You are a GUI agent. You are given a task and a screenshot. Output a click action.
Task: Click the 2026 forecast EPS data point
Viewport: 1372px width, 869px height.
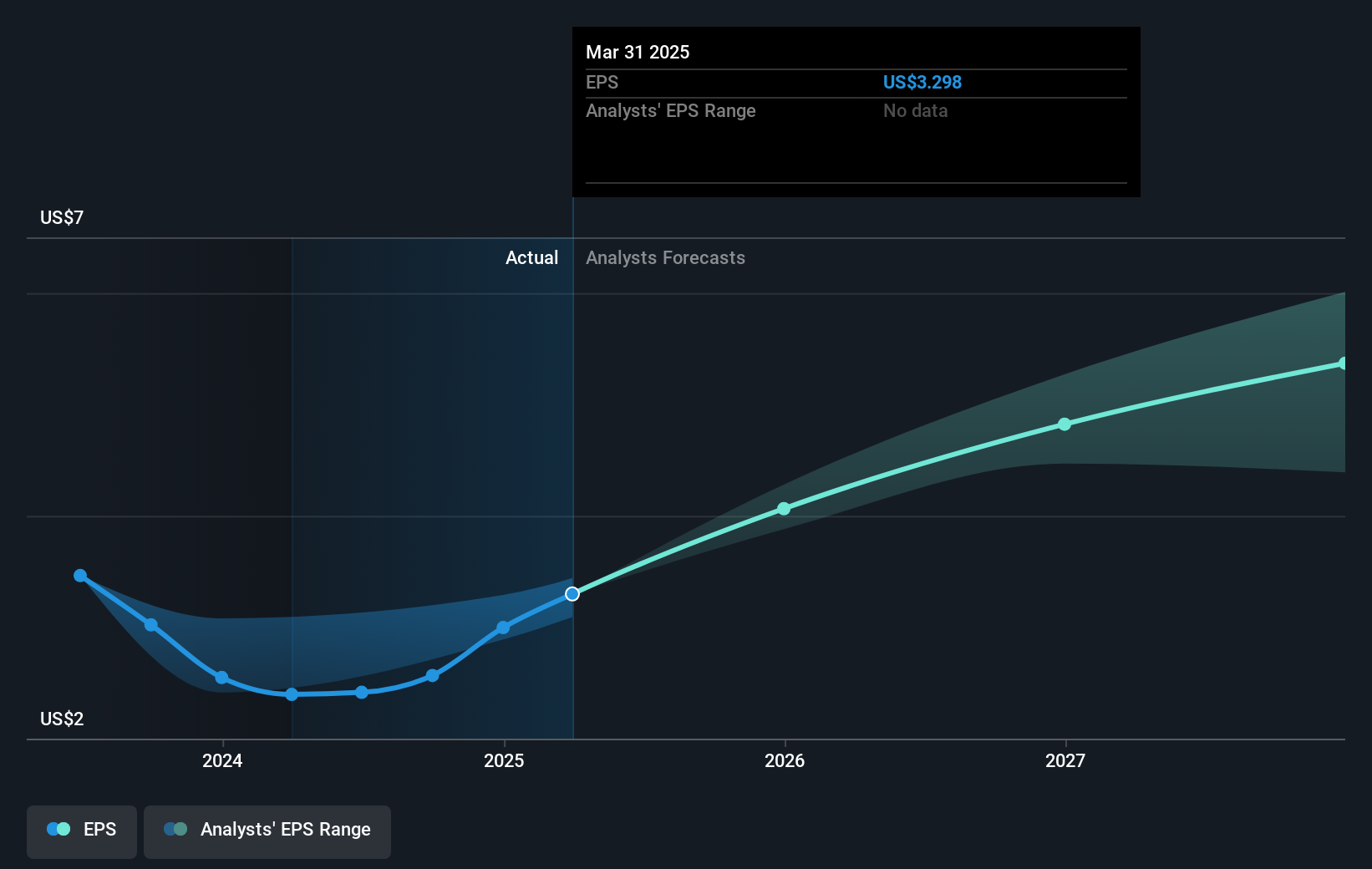(784, 509)
